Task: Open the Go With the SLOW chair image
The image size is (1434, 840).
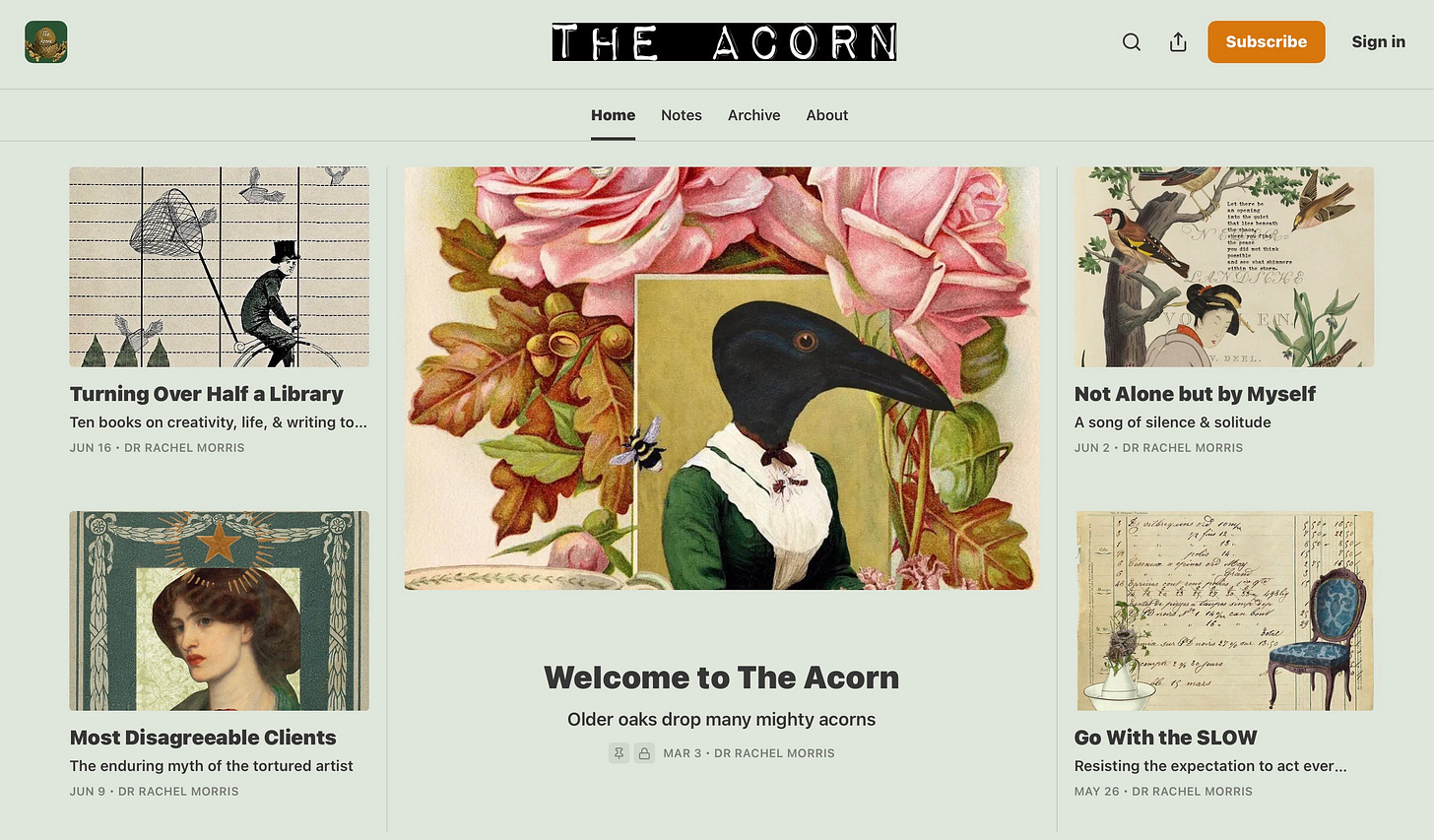Action: 1224,611
